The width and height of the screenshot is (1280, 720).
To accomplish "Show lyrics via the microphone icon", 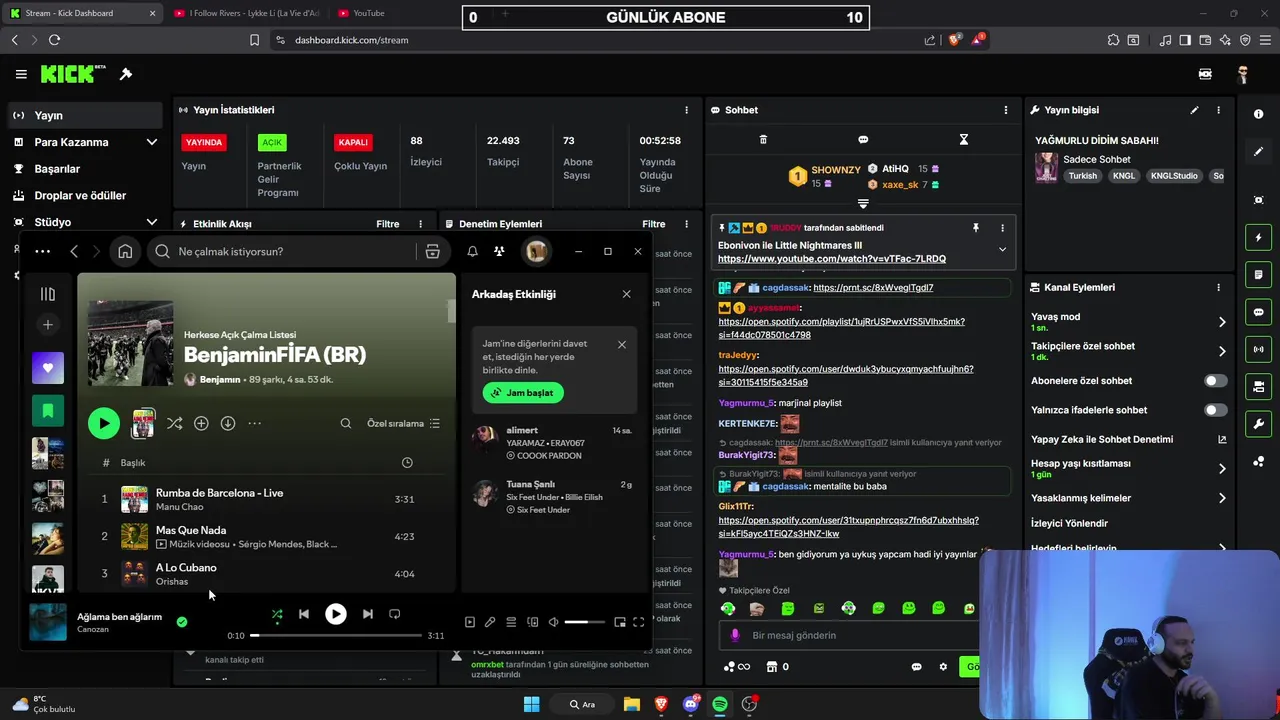I will [490, 622].
